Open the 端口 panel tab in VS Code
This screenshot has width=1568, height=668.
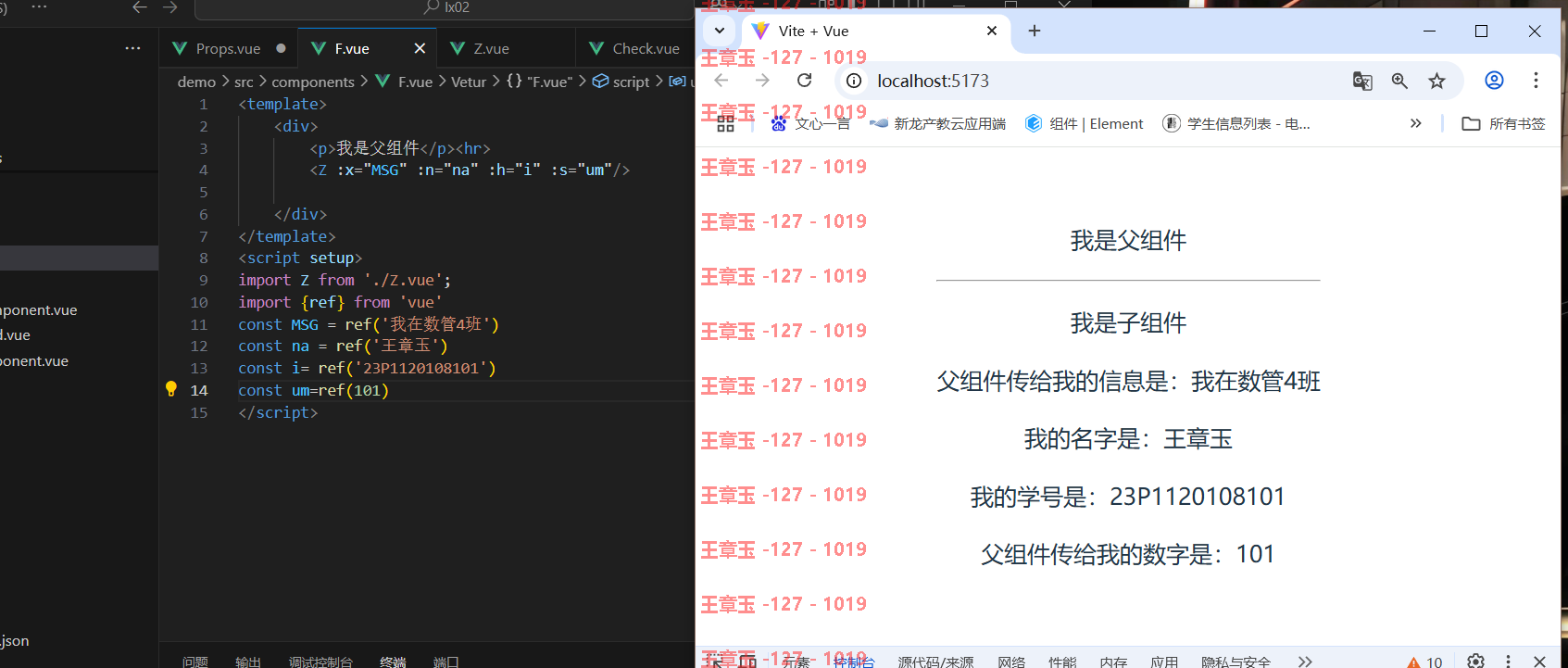click(446, 662)
